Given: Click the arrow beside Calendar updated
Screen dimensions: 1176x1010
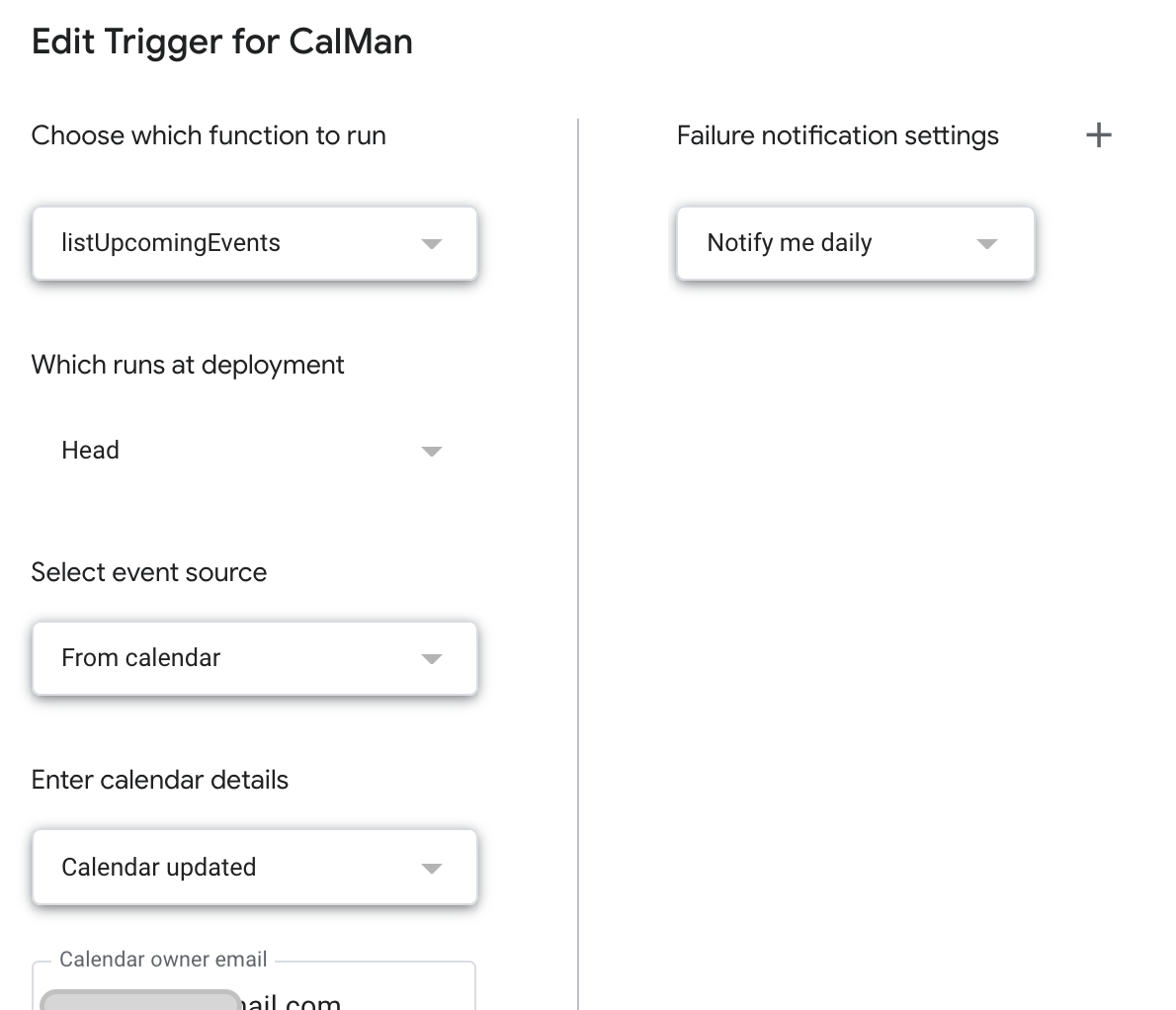Looking at the screenshot, I should click(x=431, y=869).
